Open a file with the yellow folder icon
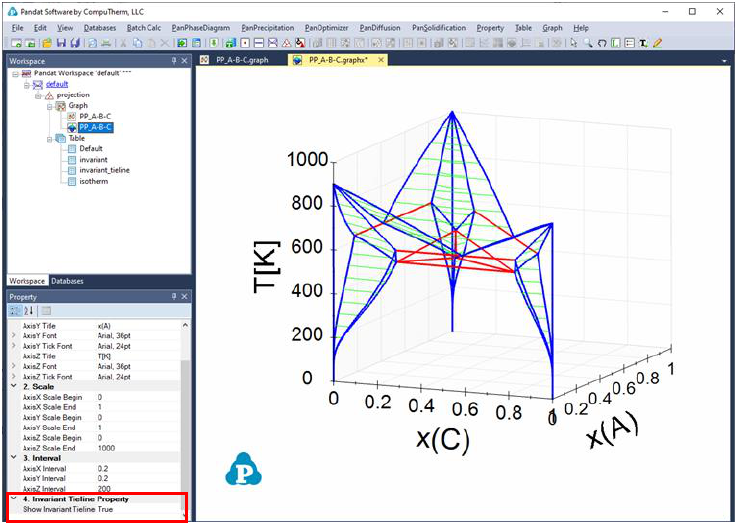The image size is (736, 523). [x=47, y=43]
